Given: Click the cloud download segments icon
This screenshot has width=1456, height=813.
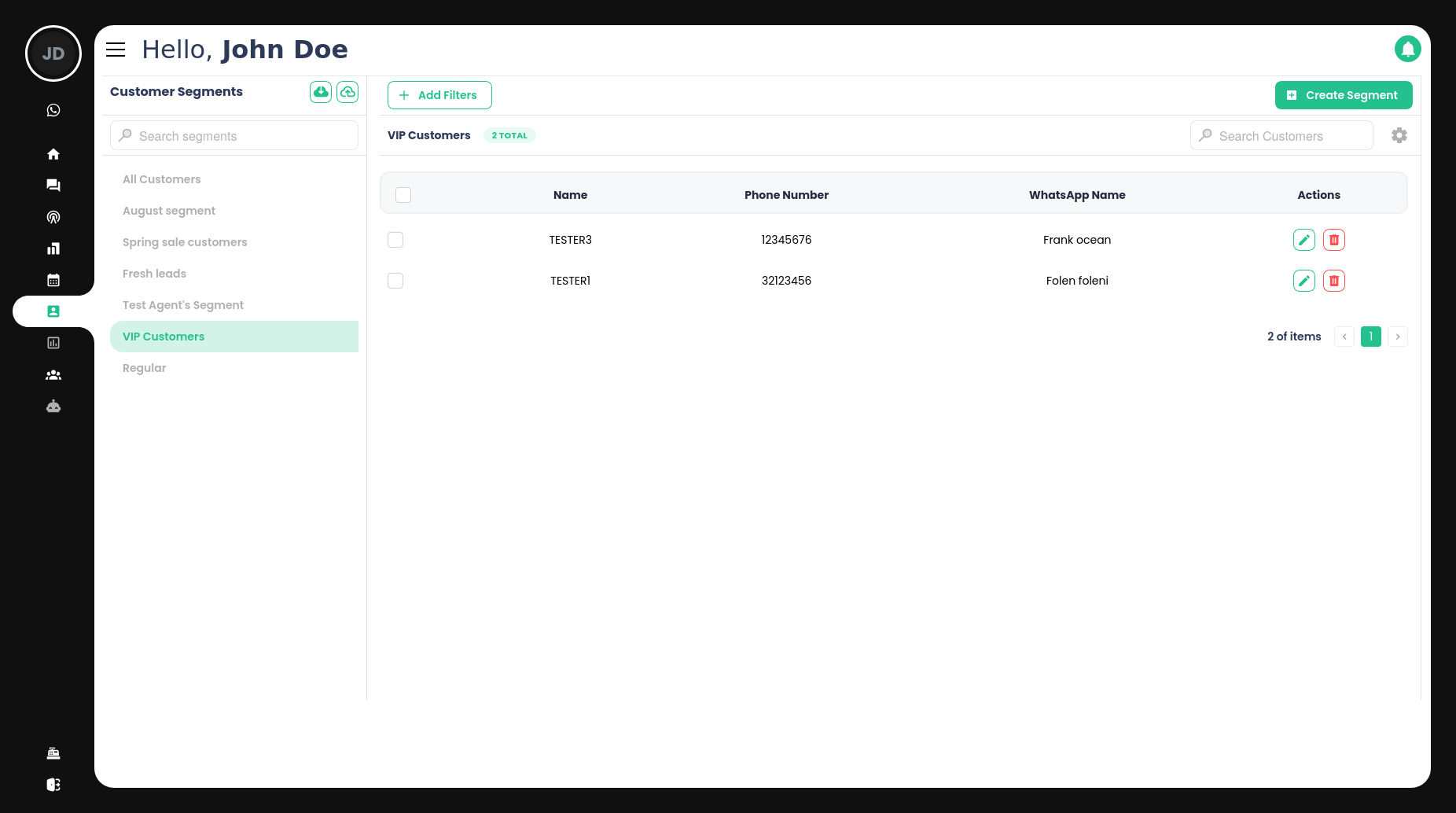Looking at the screenshot, I should pos(320,91).
